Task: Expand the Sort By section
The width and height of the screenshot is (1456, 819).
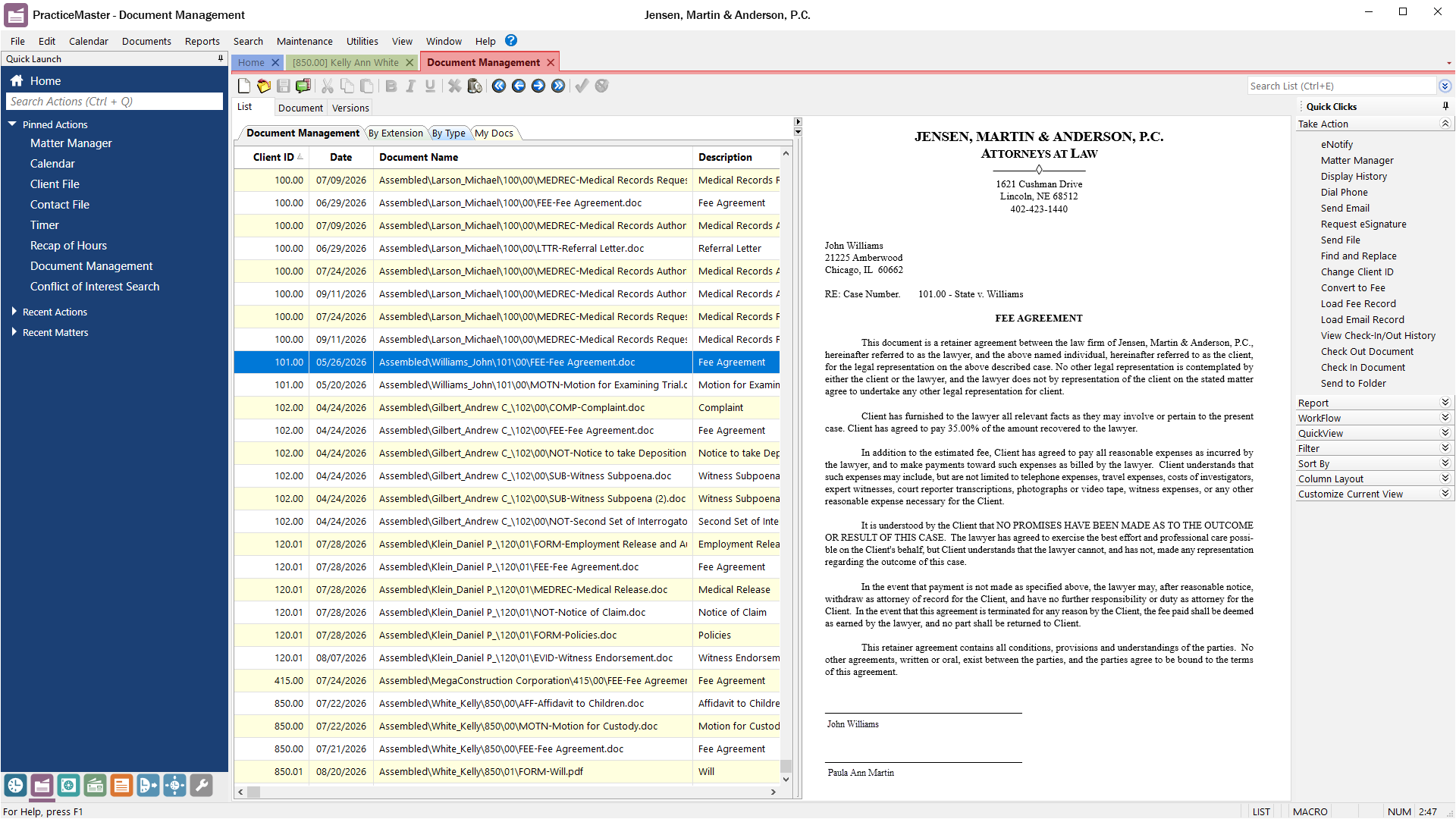Action: (1445, 463)
